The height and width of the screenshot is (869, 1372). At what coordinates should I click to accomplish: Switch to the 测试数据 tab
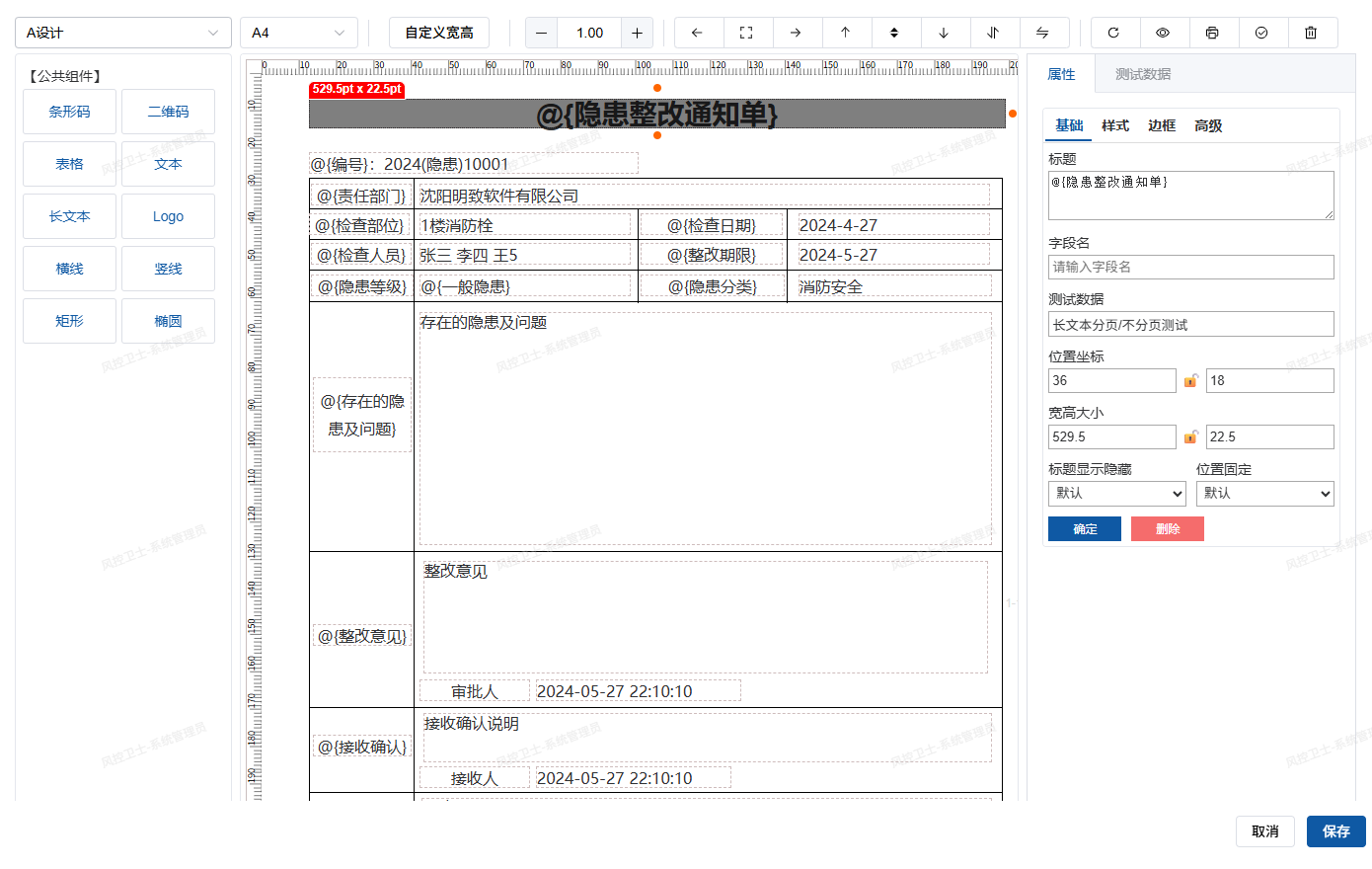[x=1142, y=74]
